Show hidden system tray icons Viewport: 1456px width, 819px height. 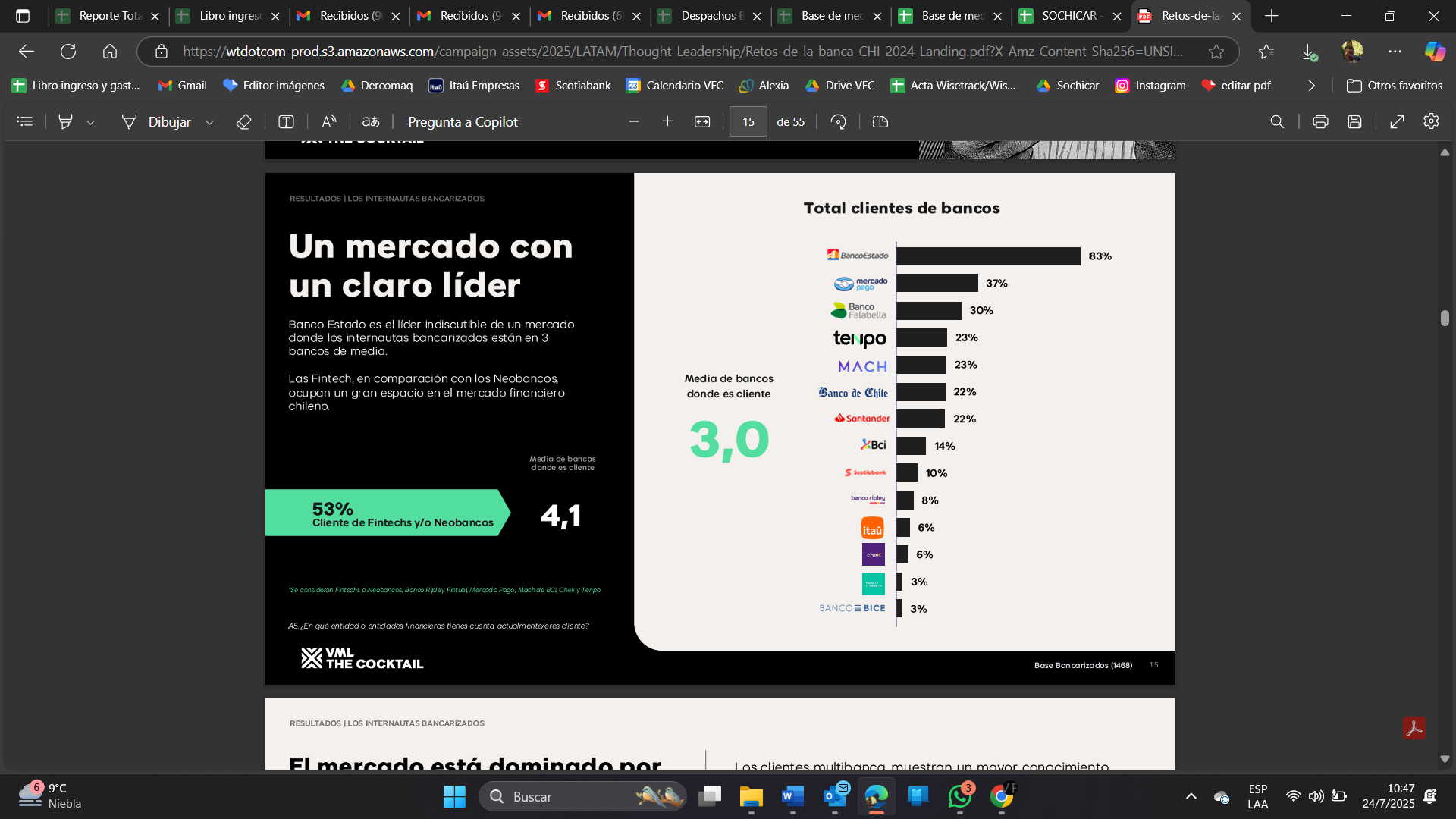[1191, 796]
